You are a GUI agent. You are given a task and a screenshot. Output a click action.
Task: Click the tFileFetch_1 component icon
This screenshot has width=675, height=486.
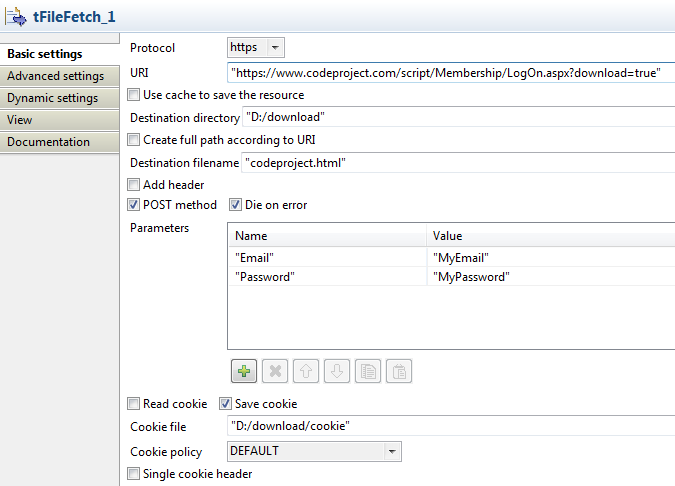coord(17,17)
